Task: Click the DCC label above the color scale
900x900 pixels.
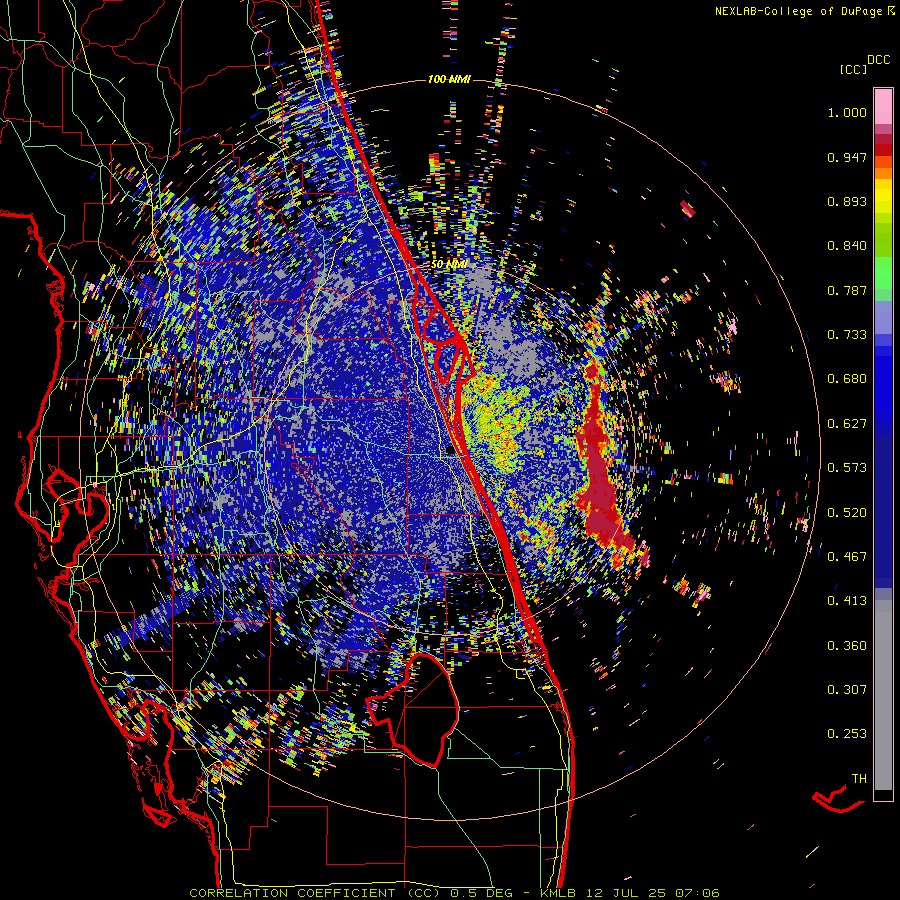Action: [x=878, y=60]
